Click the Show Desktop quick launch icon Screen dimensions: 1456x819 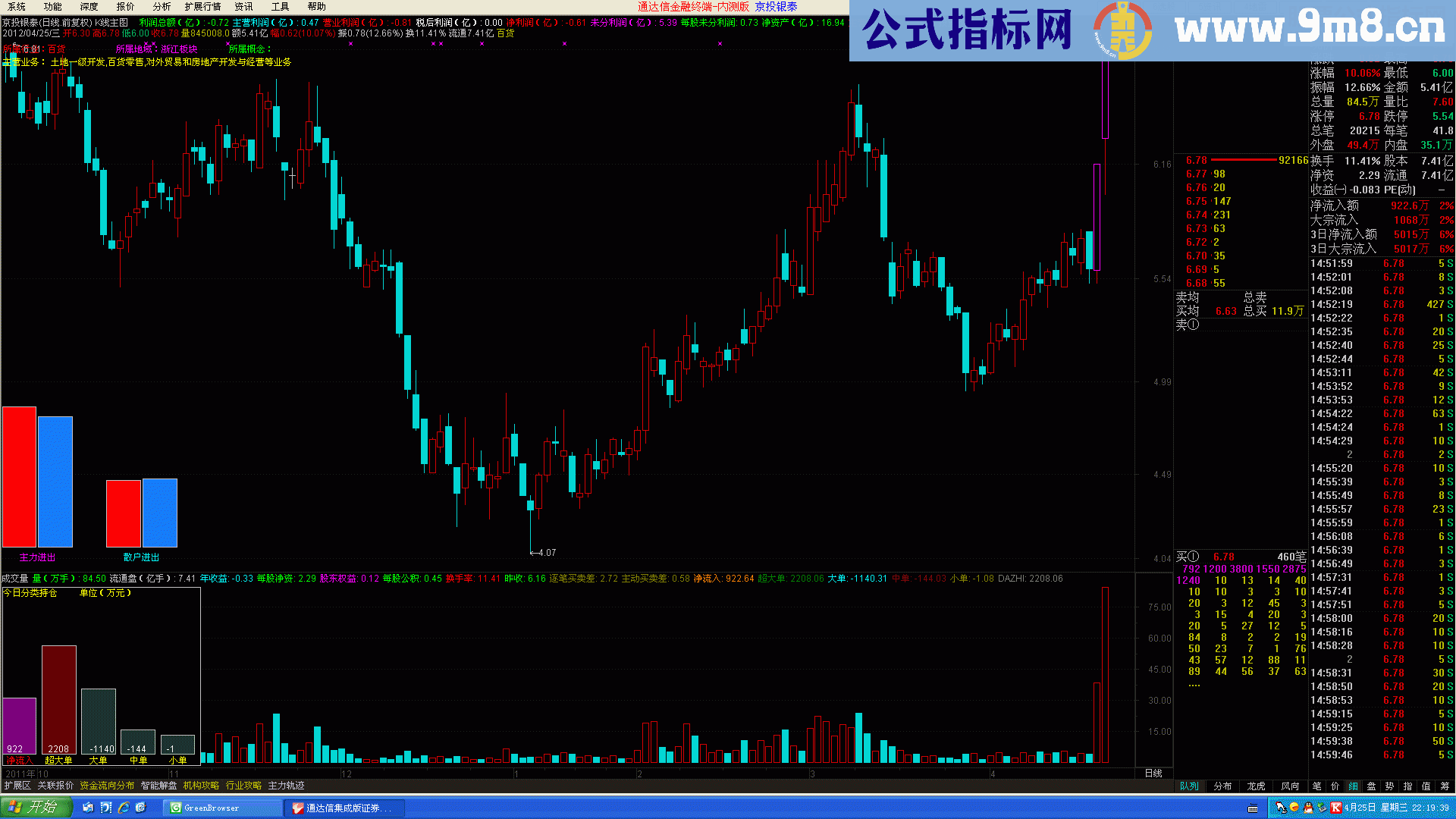coord(88,808)
